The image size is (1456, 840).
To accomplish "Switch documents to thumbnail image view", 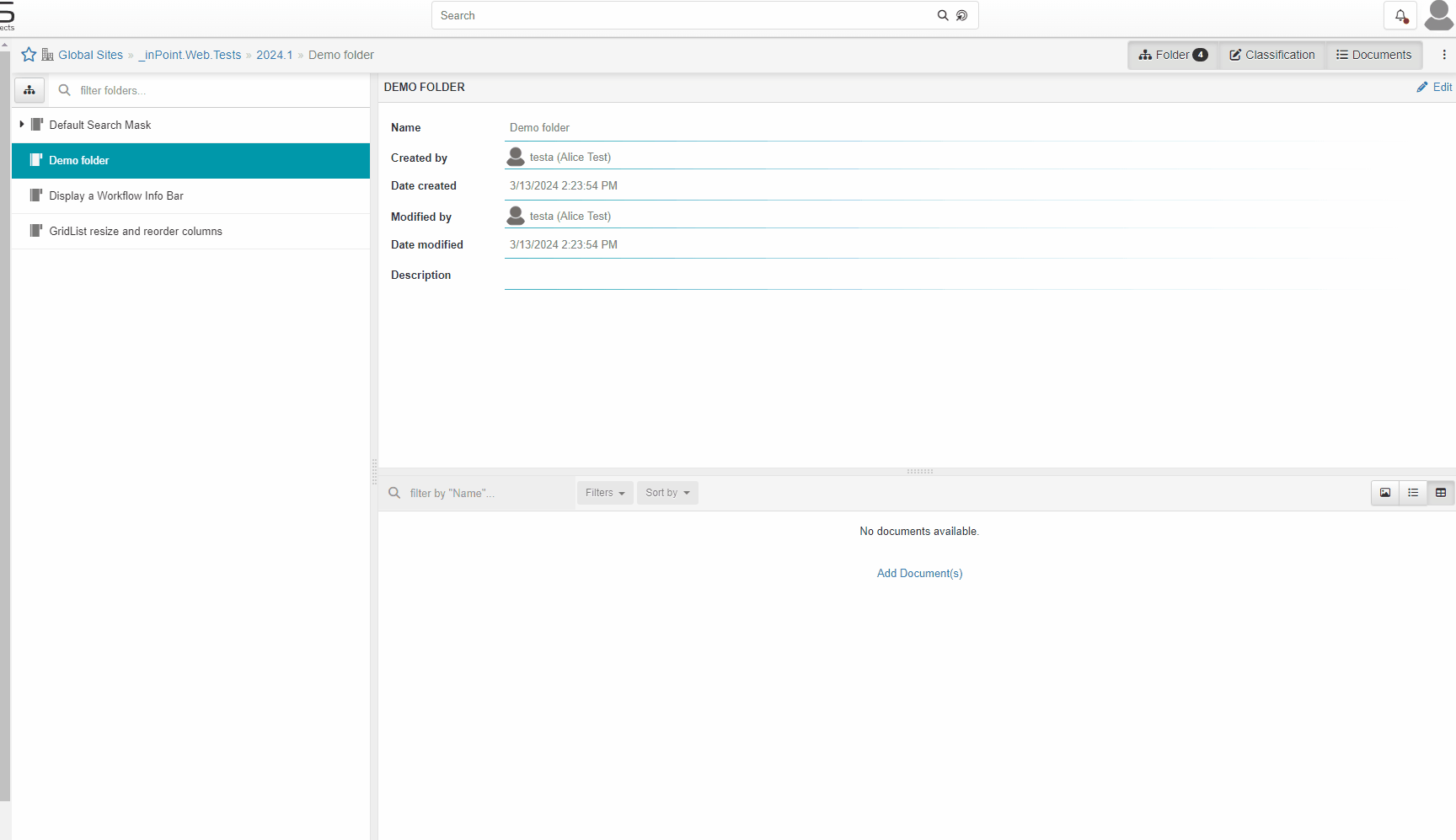I will click(1385, 493).
